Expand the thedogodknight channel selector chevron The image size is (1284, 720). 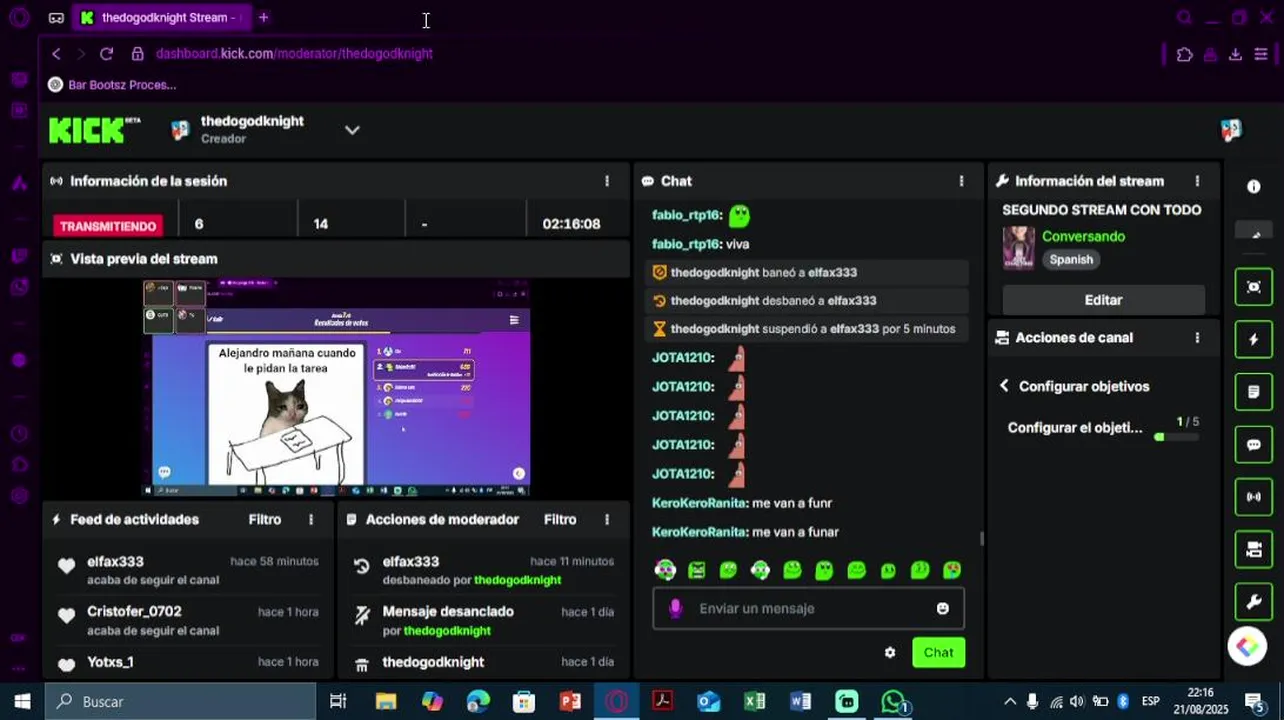tap(352, 130)
